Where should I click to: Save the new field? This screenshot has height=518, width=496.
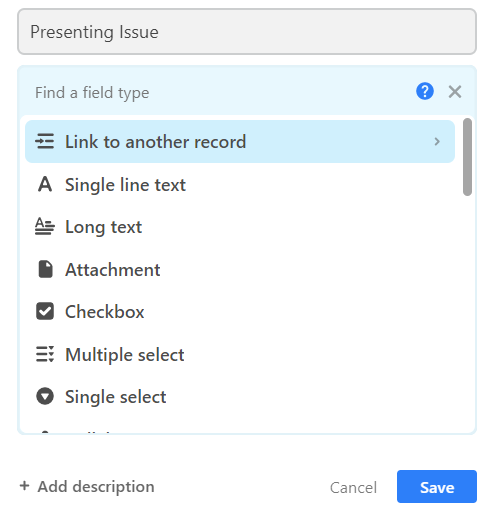[437, 487]
